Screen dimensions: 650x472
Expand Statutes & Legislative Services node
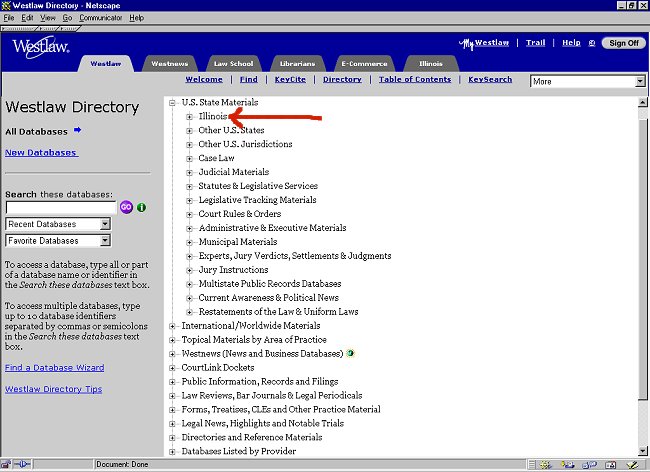click(x=189, y=187)
